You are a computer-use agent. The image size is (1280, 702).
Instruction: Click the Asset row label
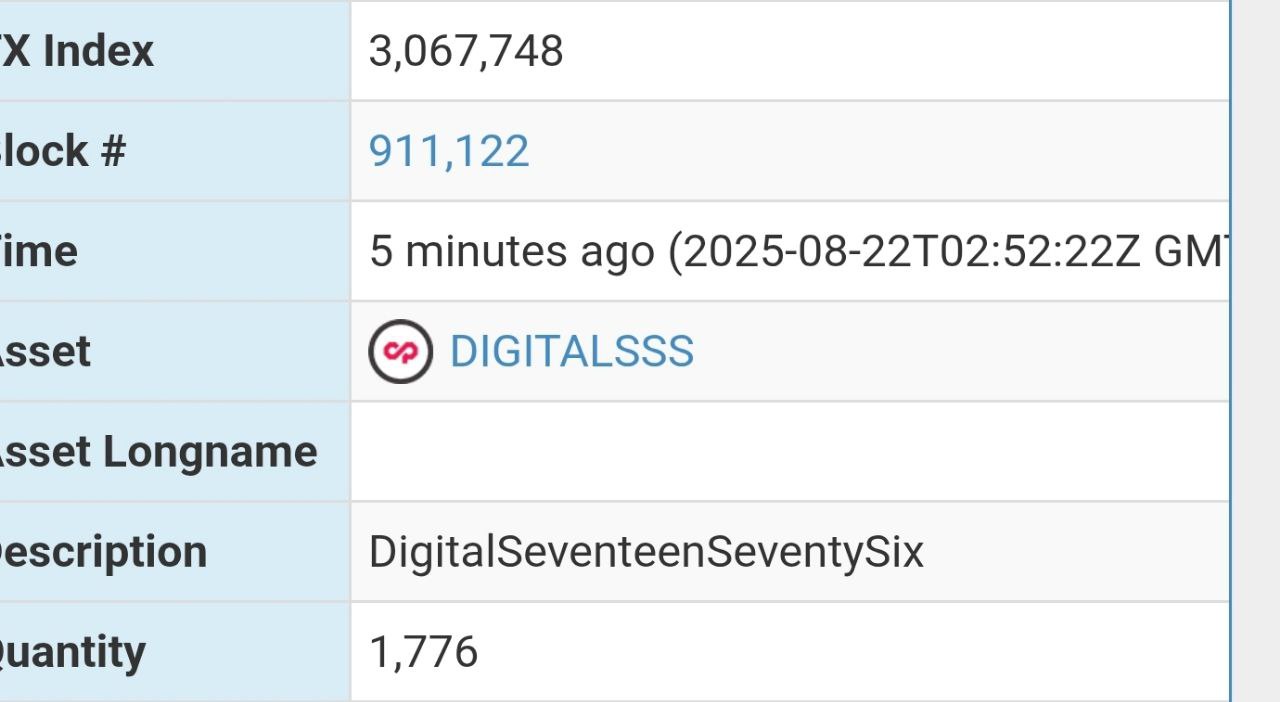(45, 352)
